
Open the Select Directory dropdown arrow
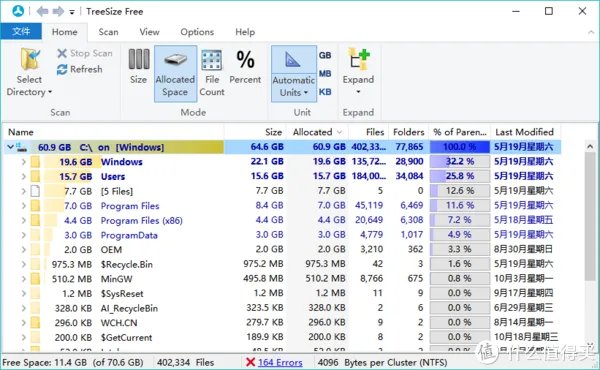pyautogui.click(x=50, y=92)
